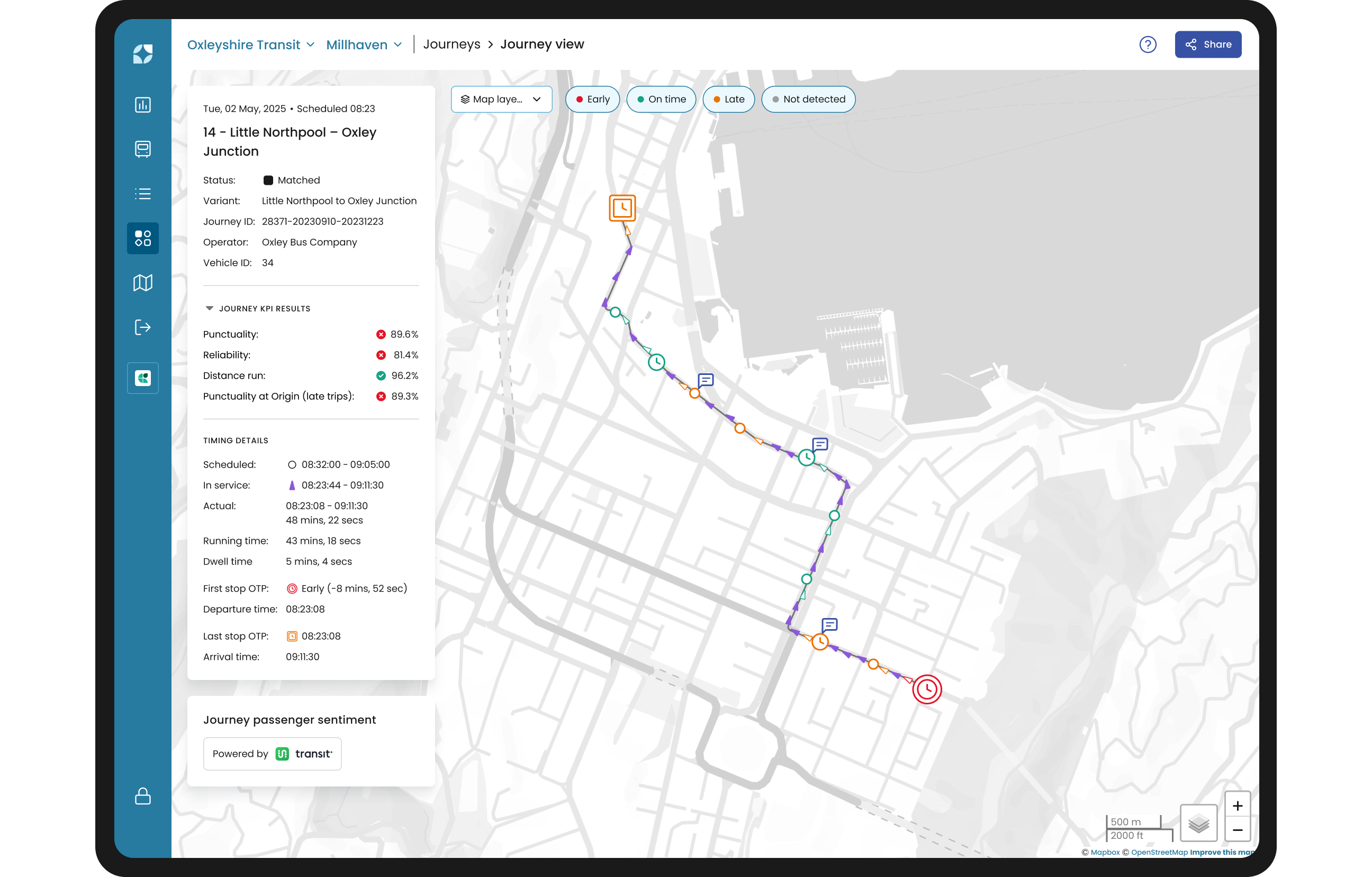The height and width of the screenshot is (877, 1372).
Task: Click the Powered by transit badge
Action: click(x=273, y=754)
